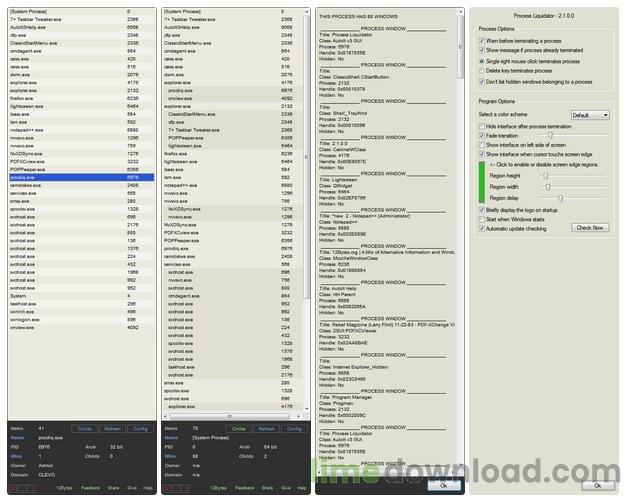The height and width of the screenshot is (502, 628).
Task: Click Refresh button in the tree list panel
Action: tap(266, 429)
